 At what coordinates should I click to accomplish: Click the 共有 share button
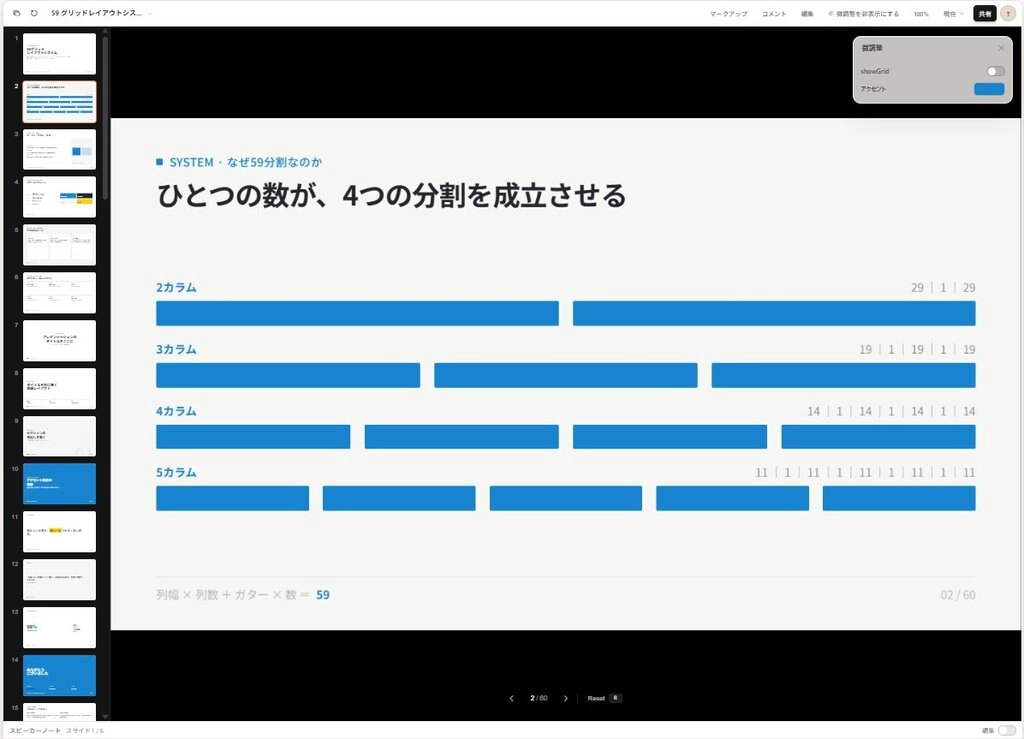(984, 14)
